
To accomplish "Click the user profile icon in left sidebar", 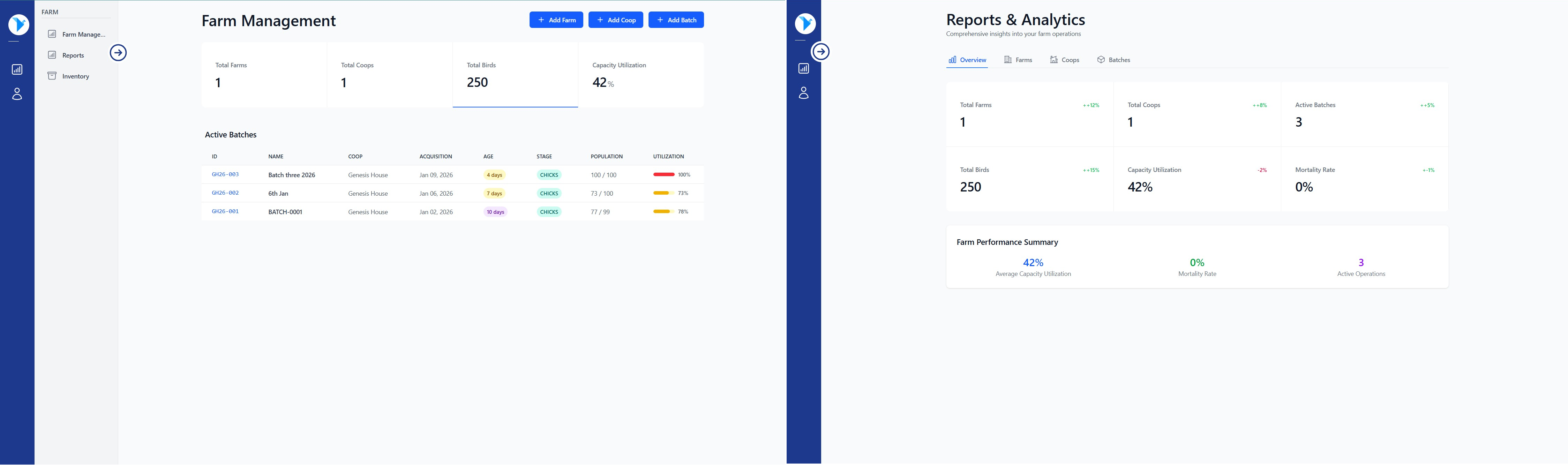I will (17, 94).
